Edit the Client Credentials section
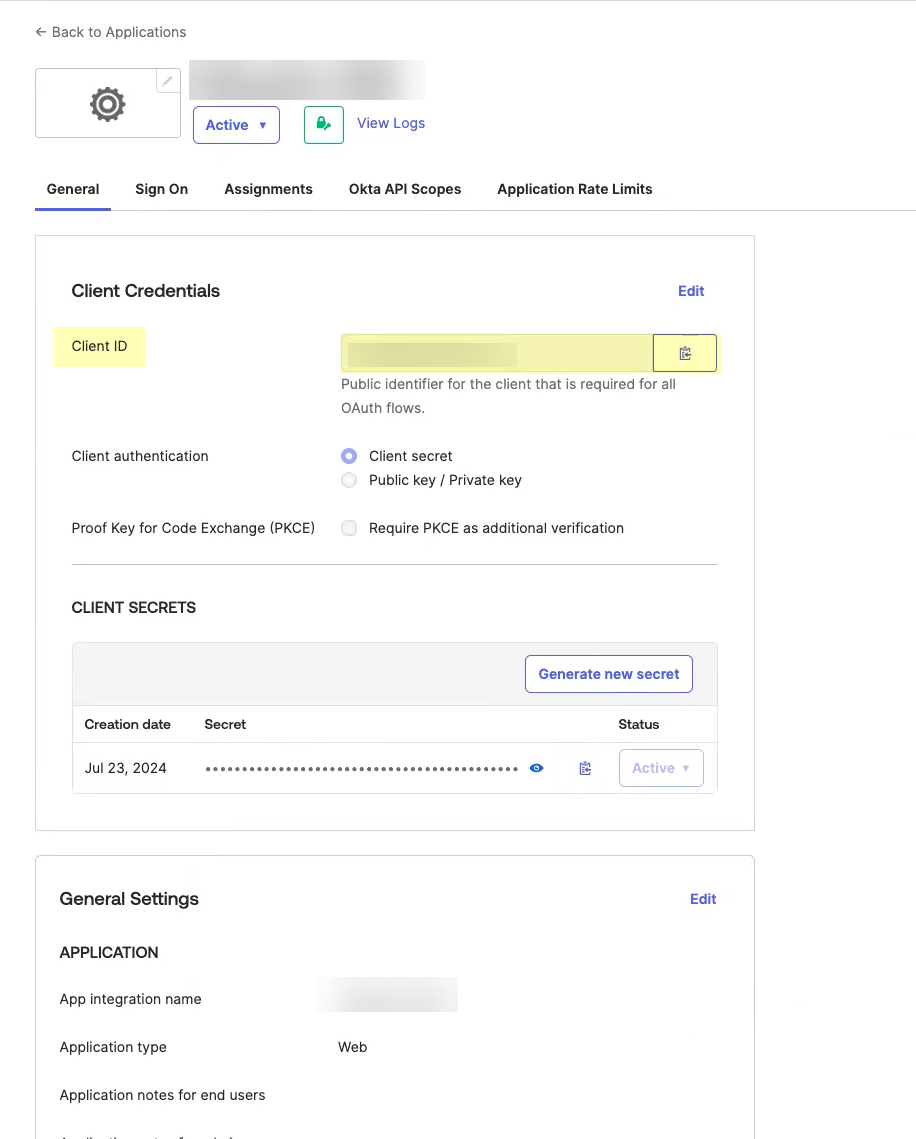 pos(691,291)
